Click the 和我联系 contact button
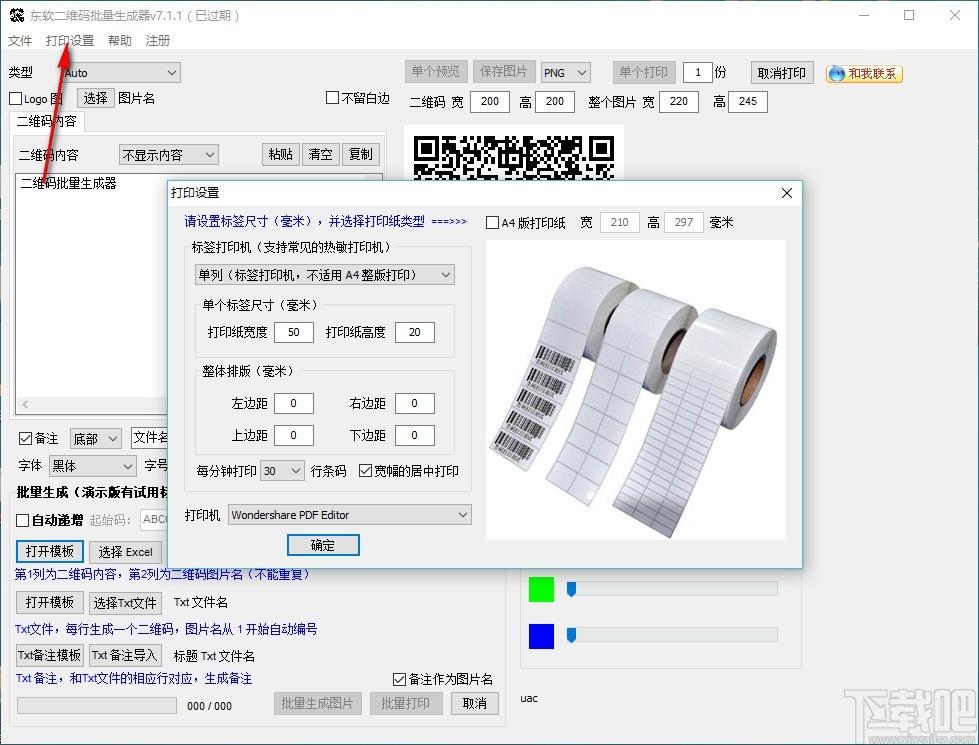Screen dimensions: 979x745 point(864,74)
